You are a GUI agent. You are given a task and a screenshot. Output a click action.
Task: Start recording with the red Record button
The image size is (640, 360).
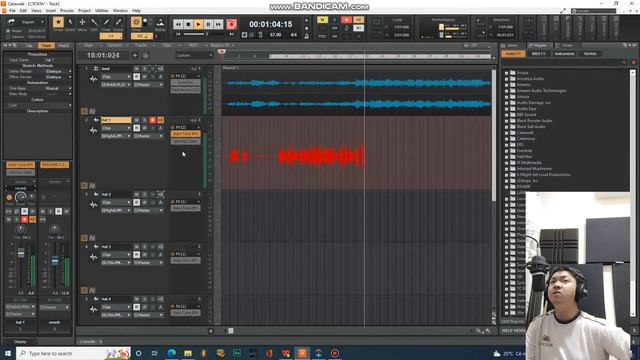(x=231, y=24)
